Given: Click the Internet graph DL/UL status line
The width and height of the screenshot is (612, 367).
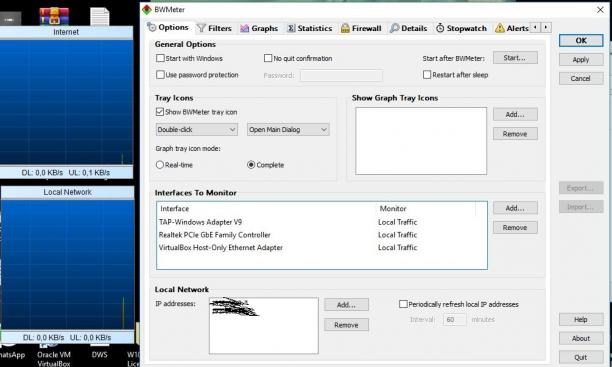Looking at the screenshot, I should tap(66, 173).
